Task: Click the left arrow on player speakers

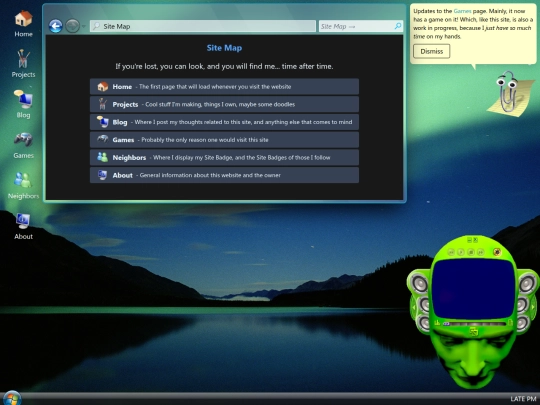Action: (x=414, y=307)
